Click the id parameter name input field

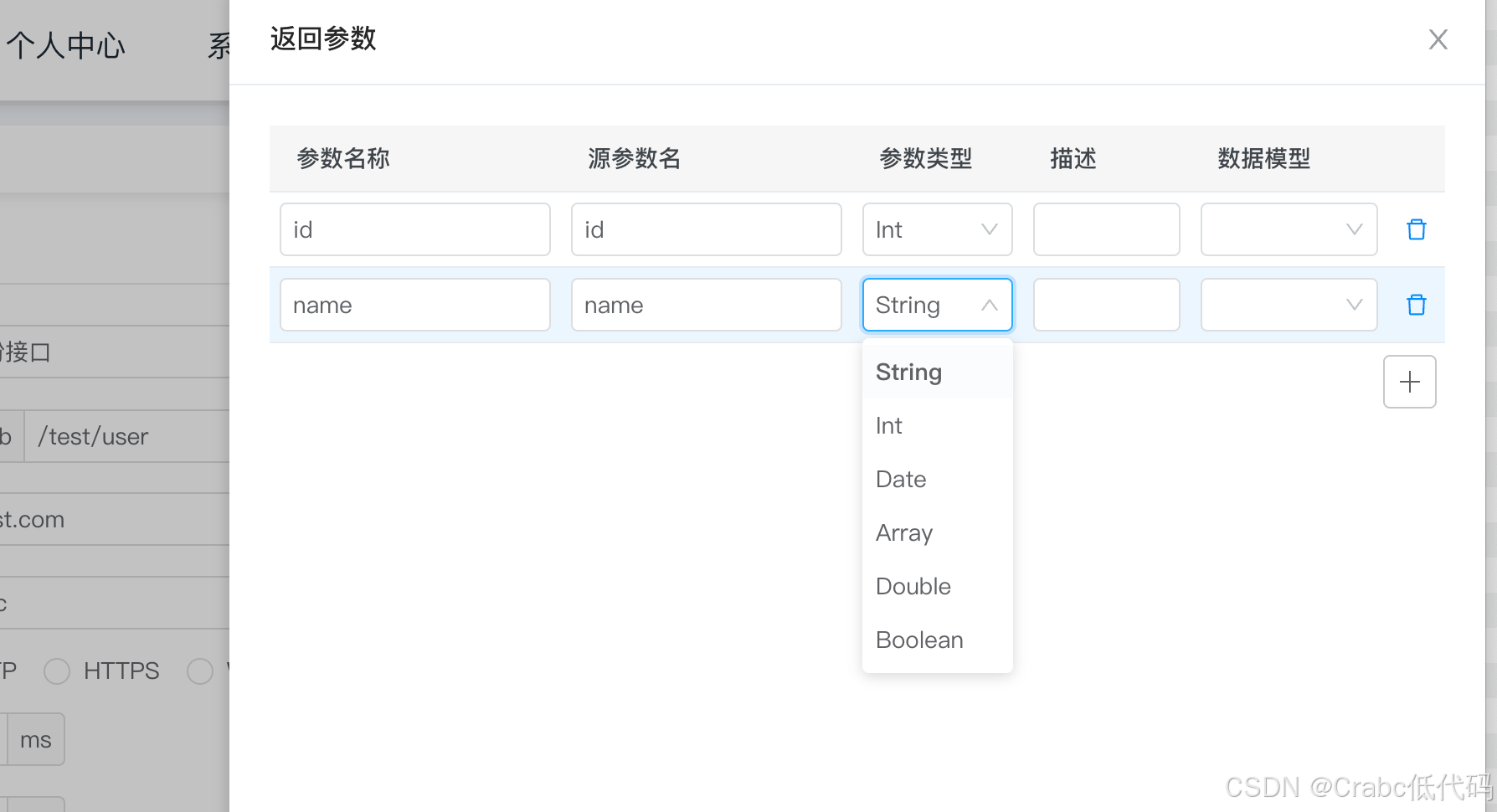click(414, 229)
